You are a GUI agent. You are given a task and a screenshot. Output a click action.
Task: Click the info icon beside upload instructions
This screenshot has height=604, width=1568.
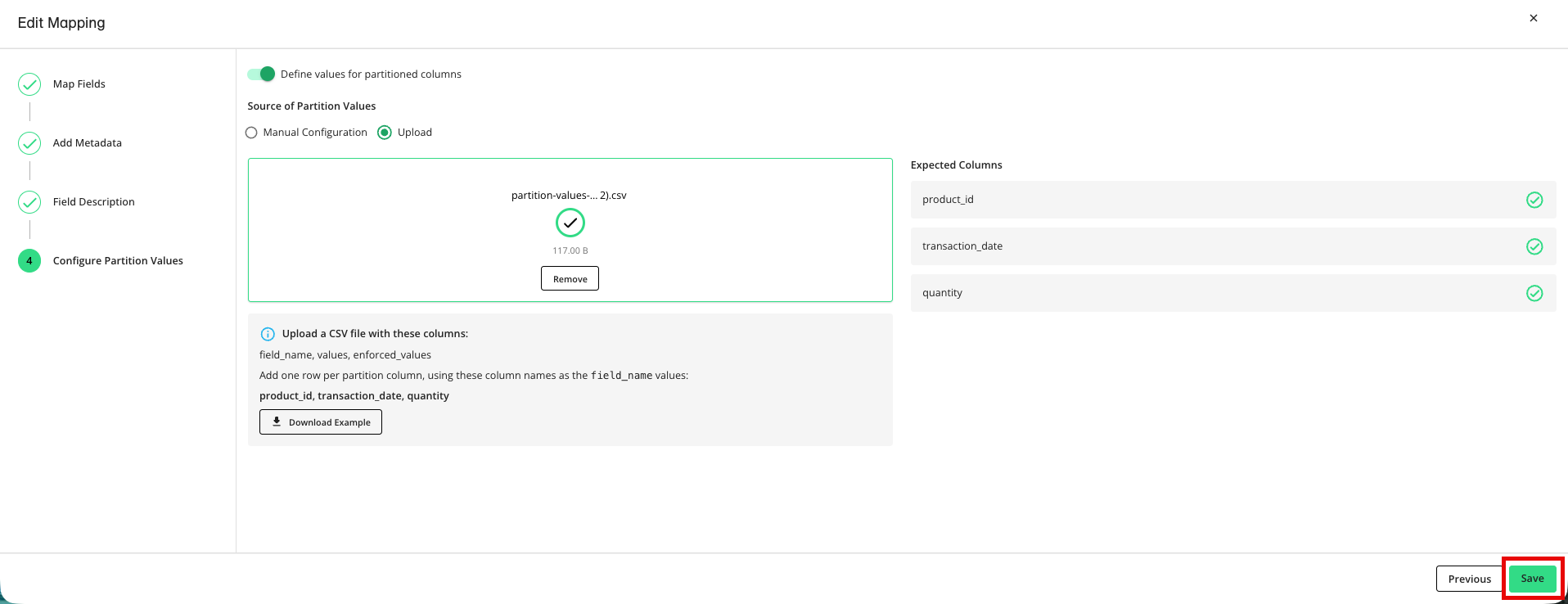tap(268, 334)
